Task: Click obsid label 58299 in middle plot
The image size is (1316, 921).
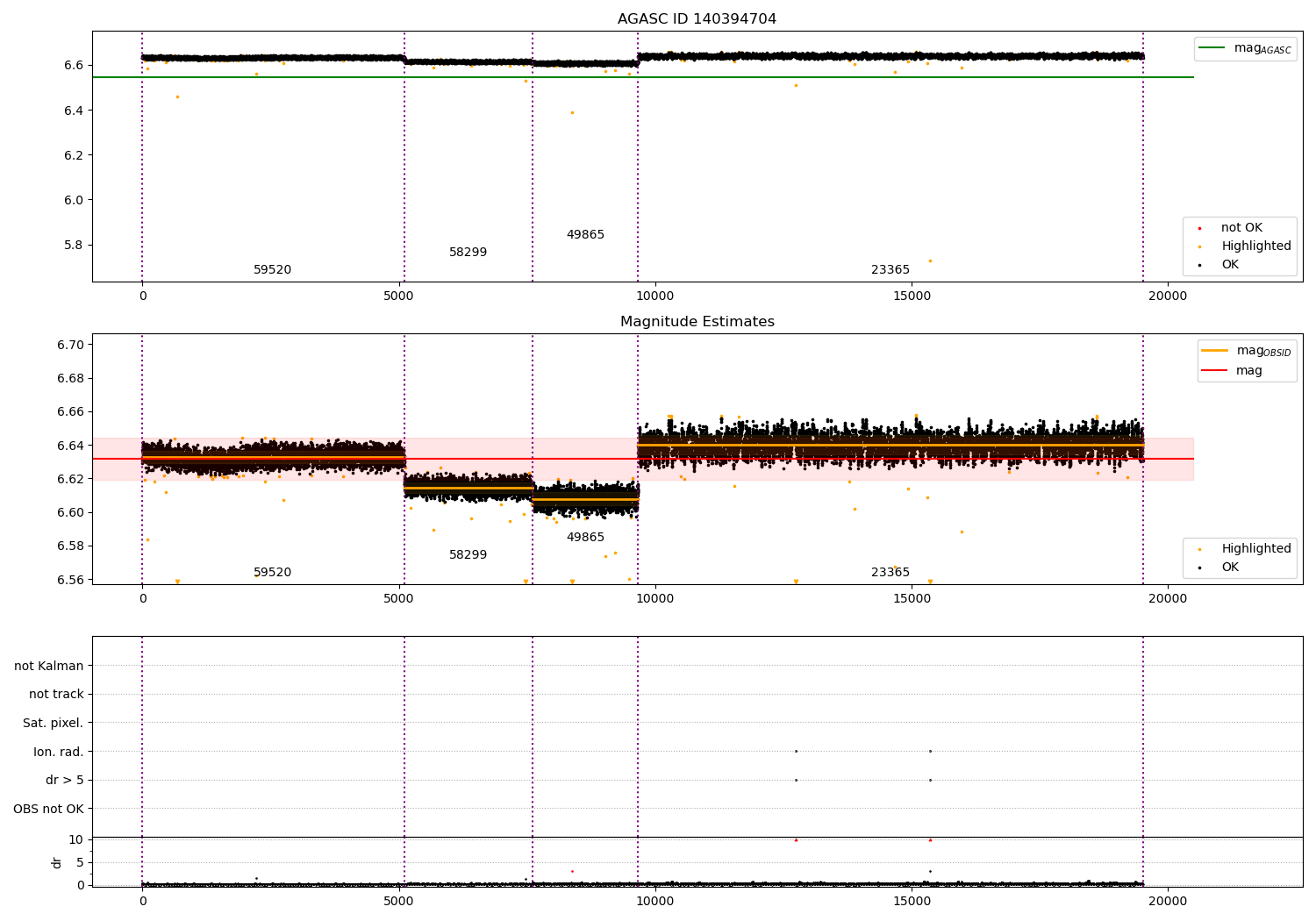Action: [x=468, y=555]
